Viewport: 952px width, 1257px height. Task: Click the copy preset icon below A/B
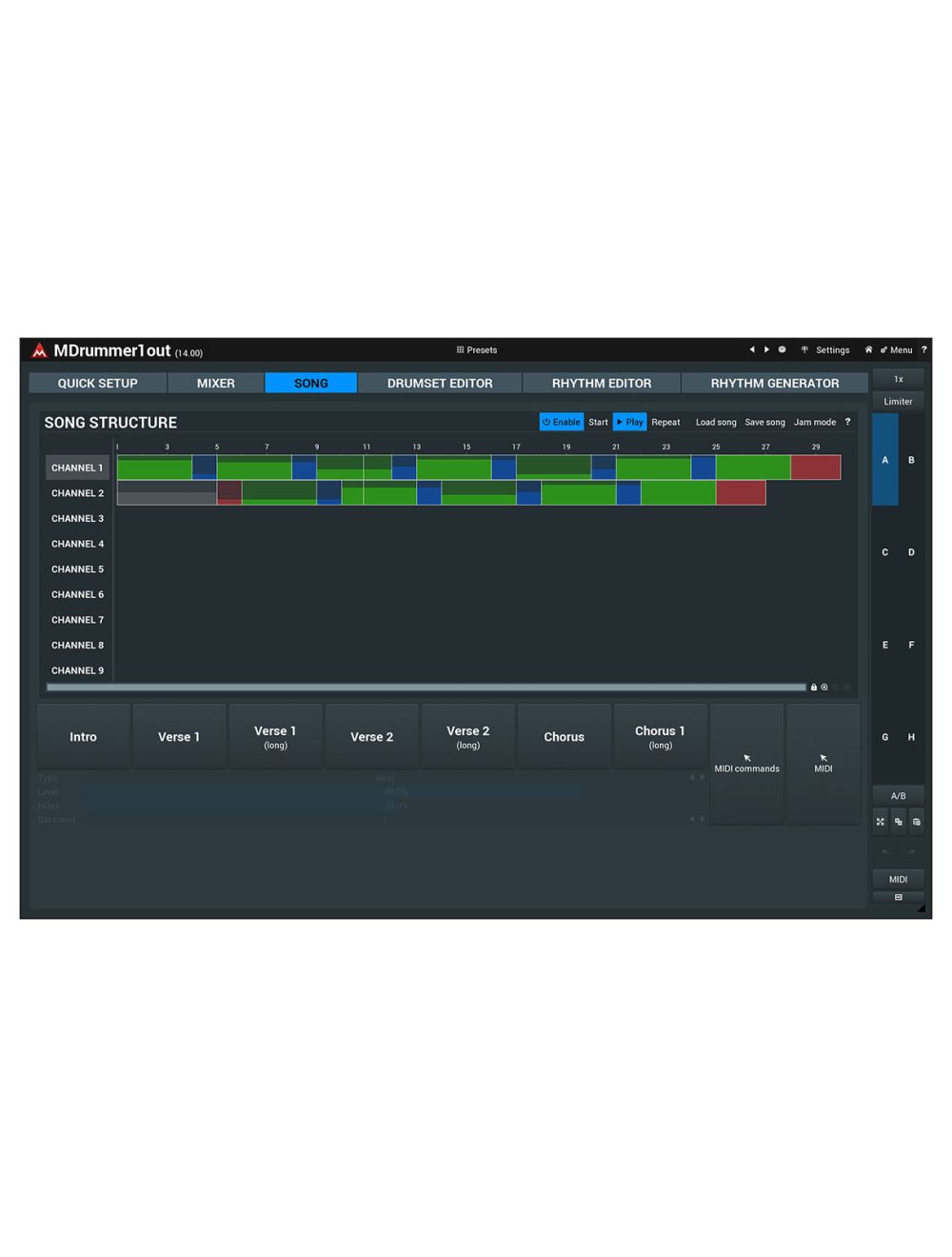899,822
